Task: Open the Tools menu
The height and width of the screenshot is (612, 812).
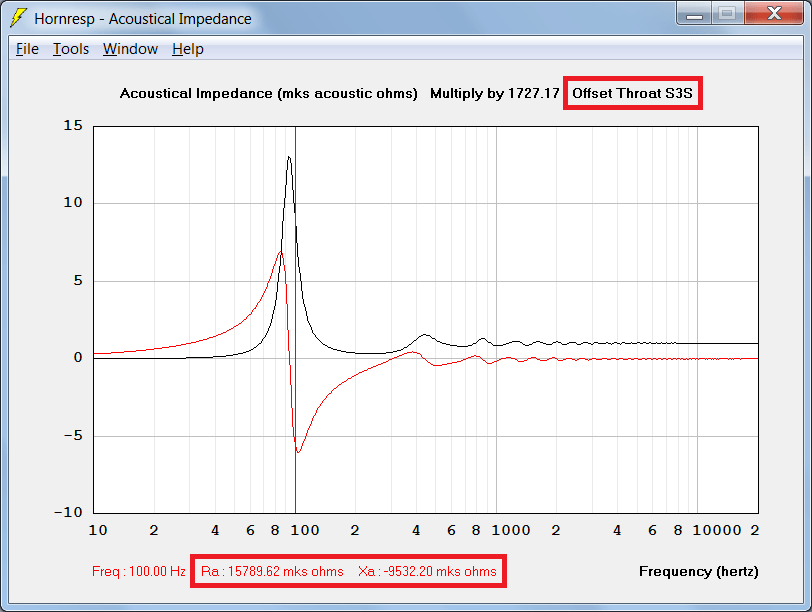Action: coord(71,49)
